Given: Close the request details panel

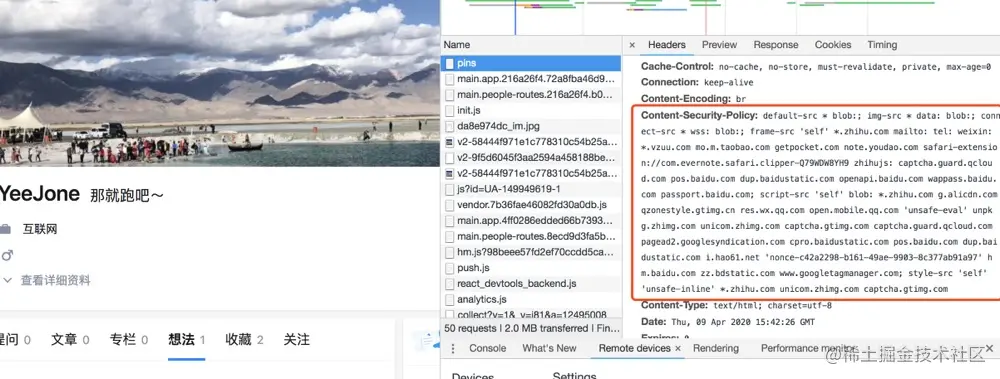Looking at the screenshot, I should point(632,45).
